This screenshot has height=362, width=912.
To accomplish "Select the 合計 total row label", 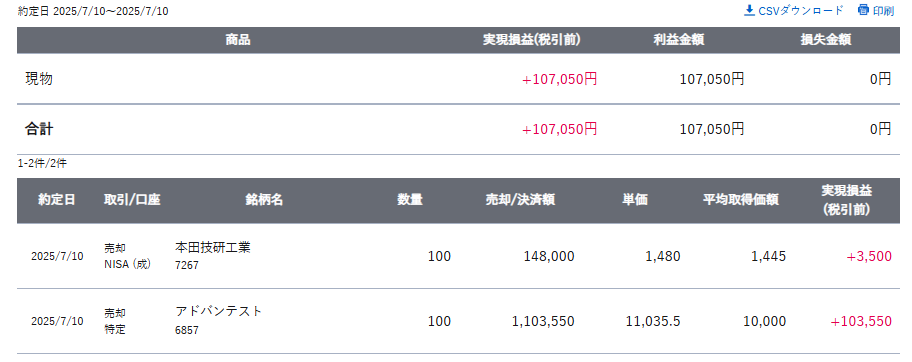I will point(39,129).
